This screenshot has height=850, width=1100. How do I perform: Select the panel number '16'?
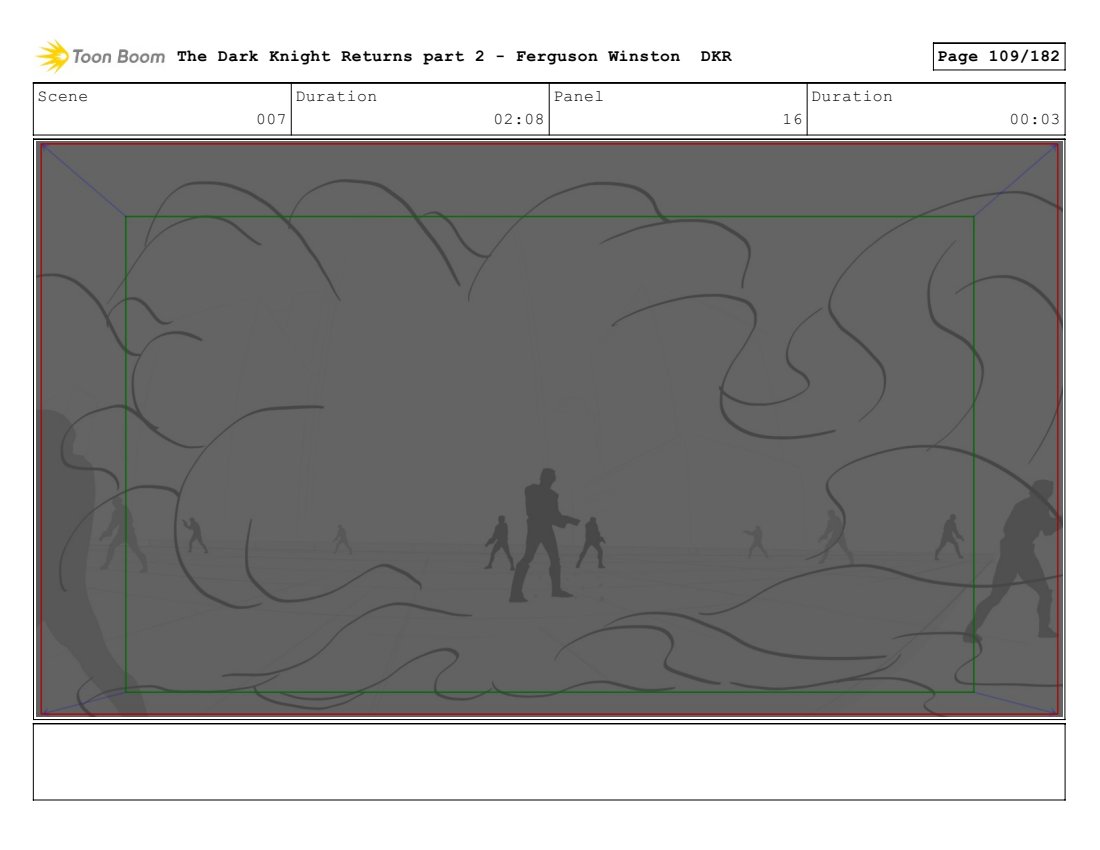coord(792,119)
